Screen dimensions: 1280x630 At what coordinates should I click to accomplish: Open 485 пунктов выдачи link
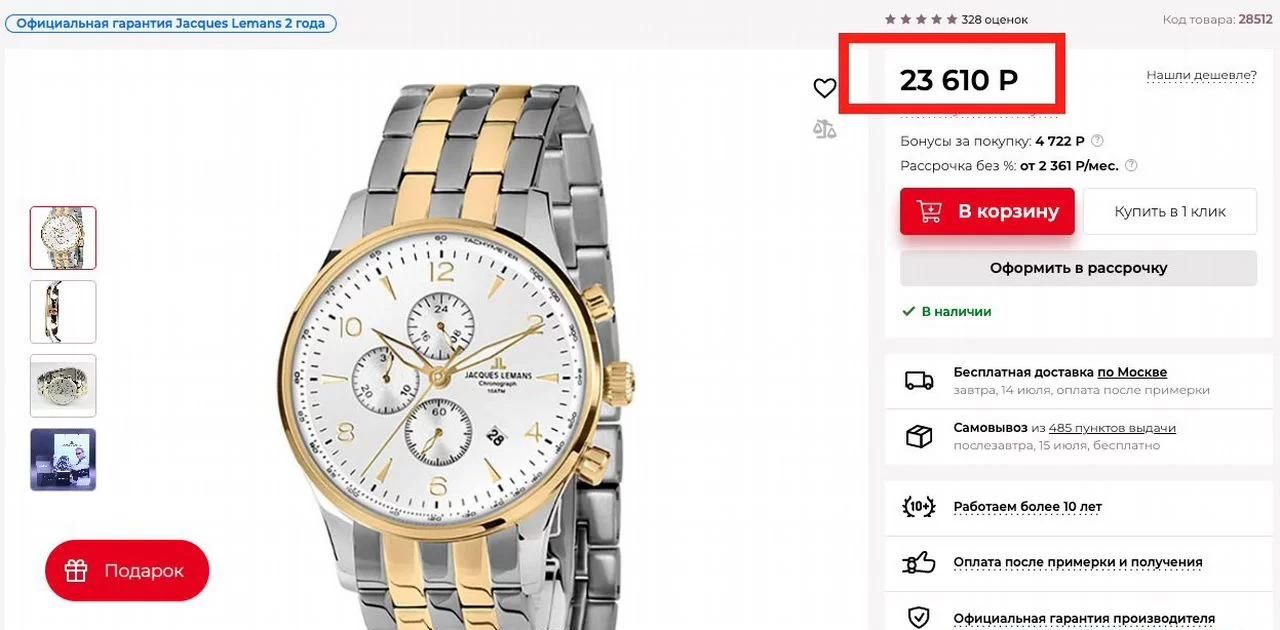click(1112, 428)
